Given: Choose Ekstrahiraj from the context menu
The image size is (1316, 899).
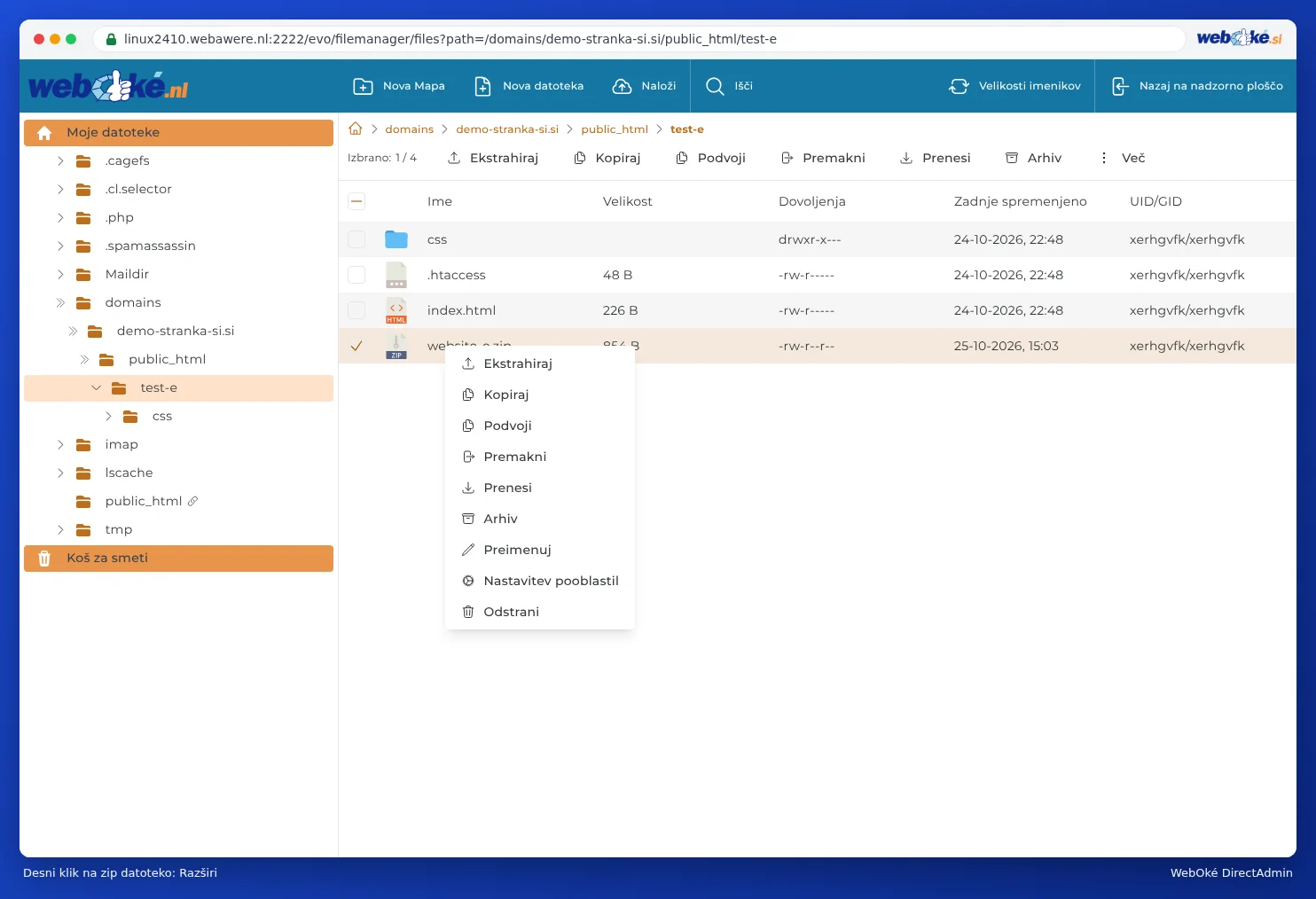Looking at the screenshot, I should [540, 364].
